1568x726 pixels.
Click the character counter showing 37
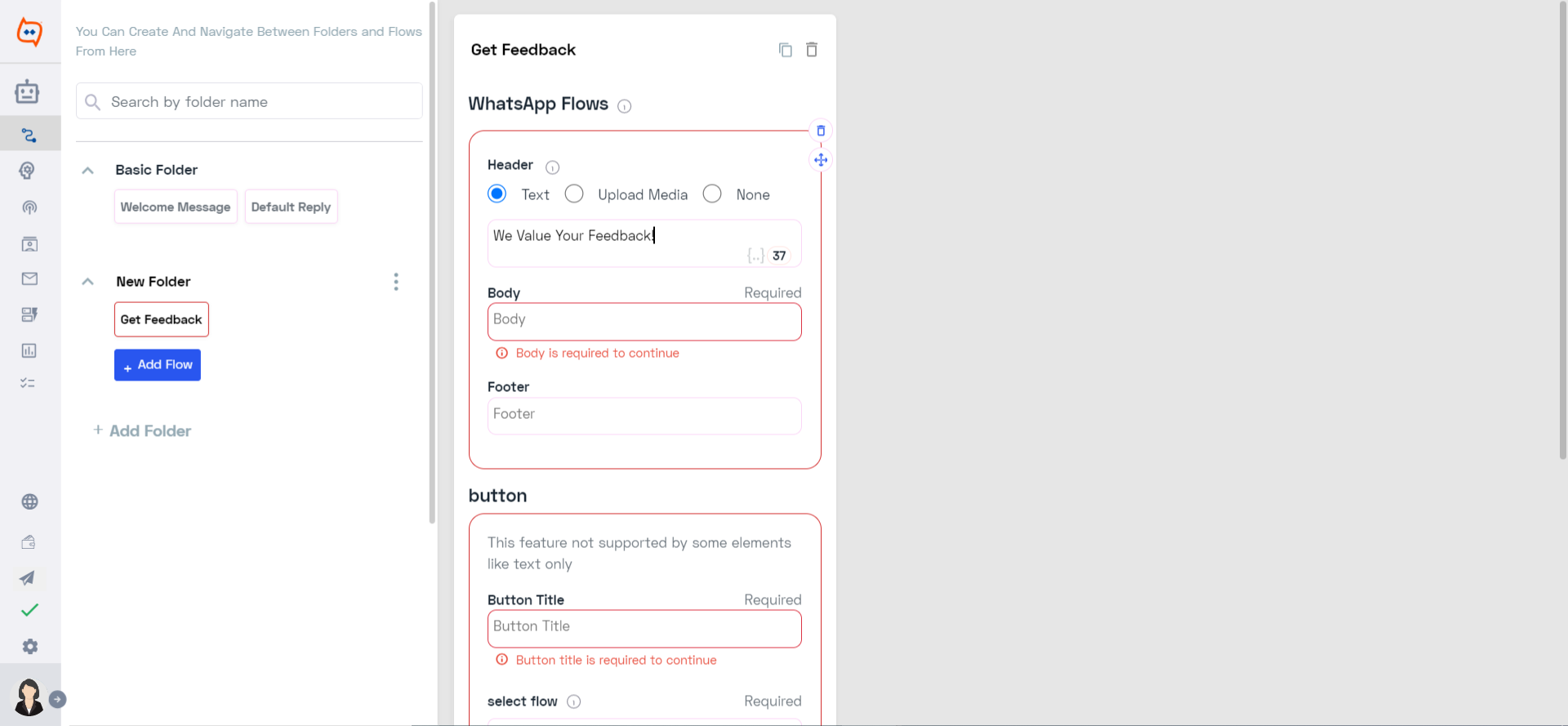pos(779,256)
